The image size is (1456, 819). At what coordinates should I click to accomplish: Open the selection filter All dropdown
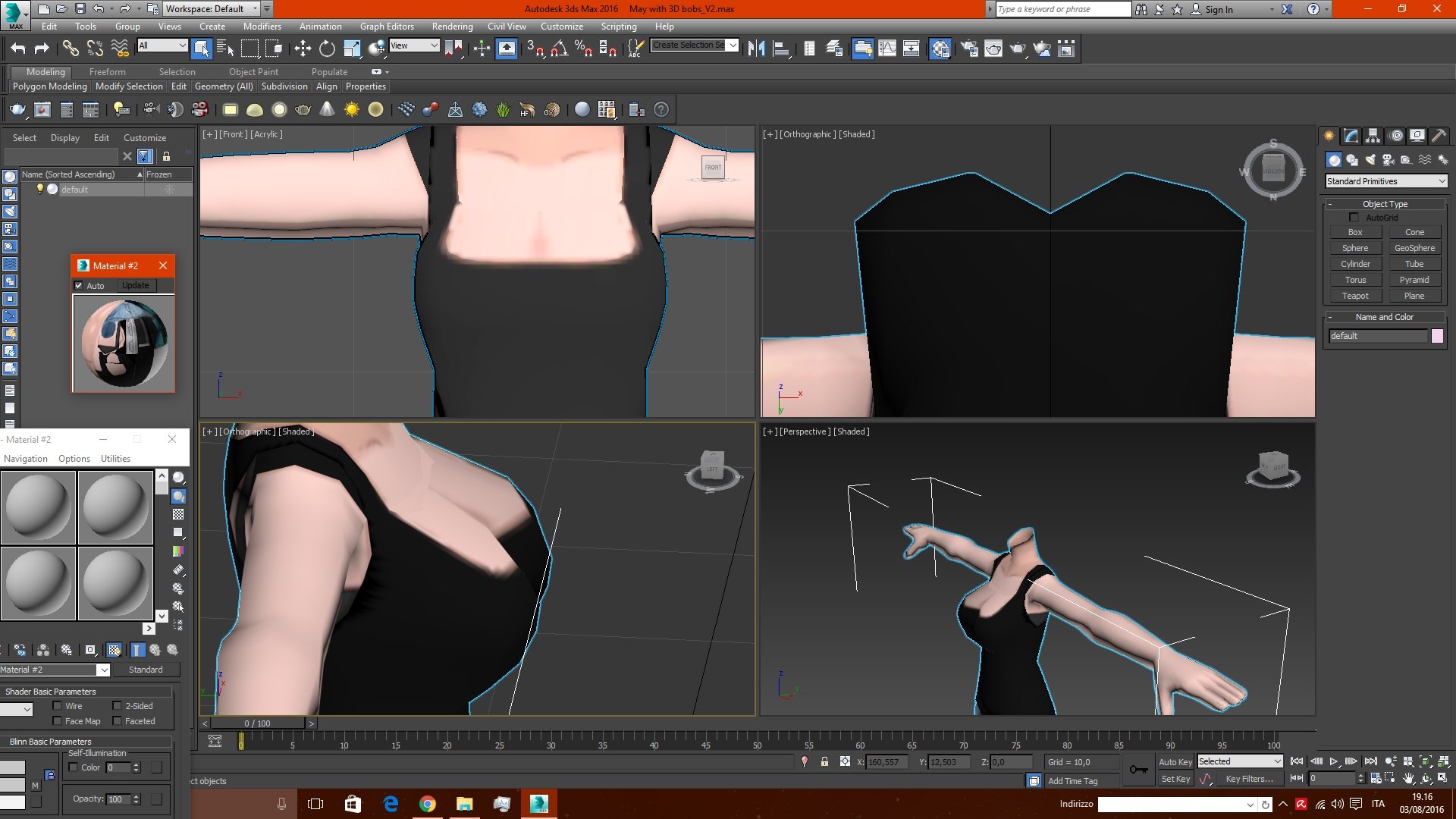tap(162, 45)
